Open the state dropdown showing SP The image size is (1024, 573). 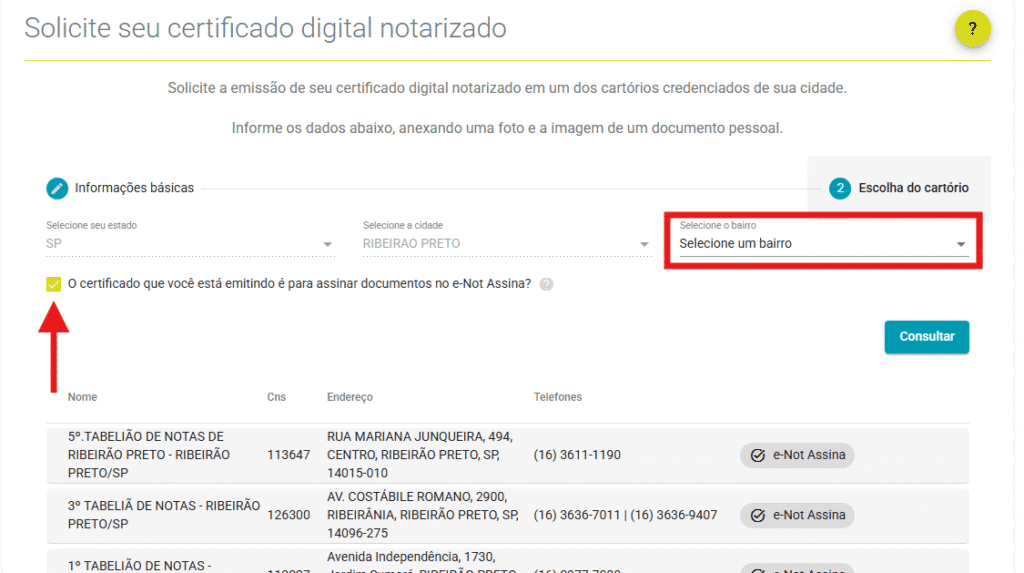pos(189,243)
